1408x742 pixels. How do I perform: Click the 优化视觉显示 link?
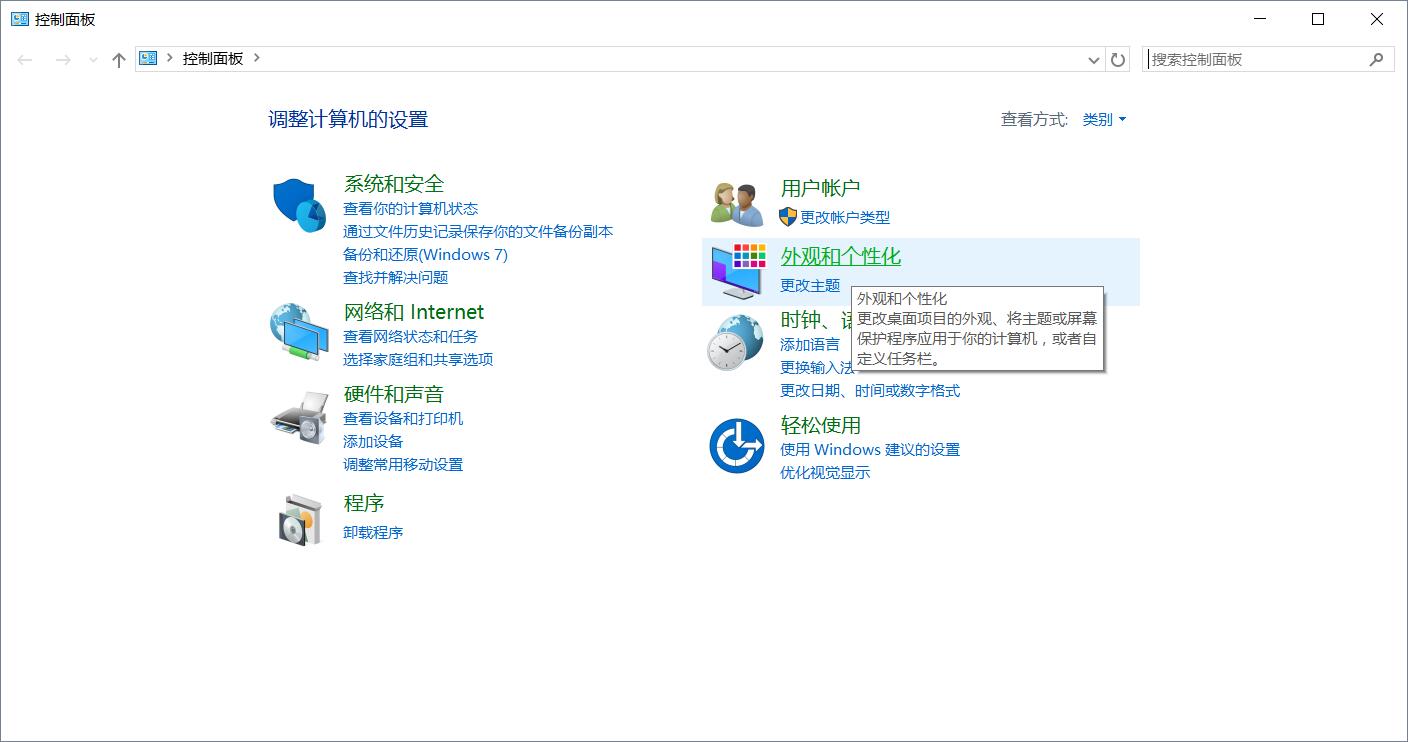[825, 472]
